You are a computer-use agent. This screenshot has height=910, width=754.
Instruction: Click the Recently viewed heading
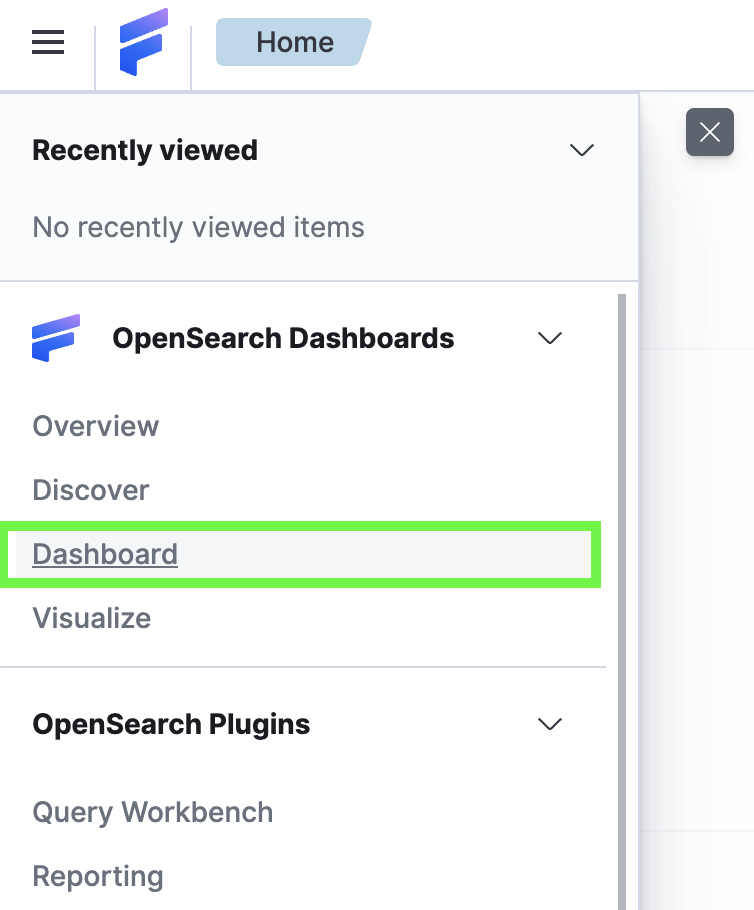145,150
